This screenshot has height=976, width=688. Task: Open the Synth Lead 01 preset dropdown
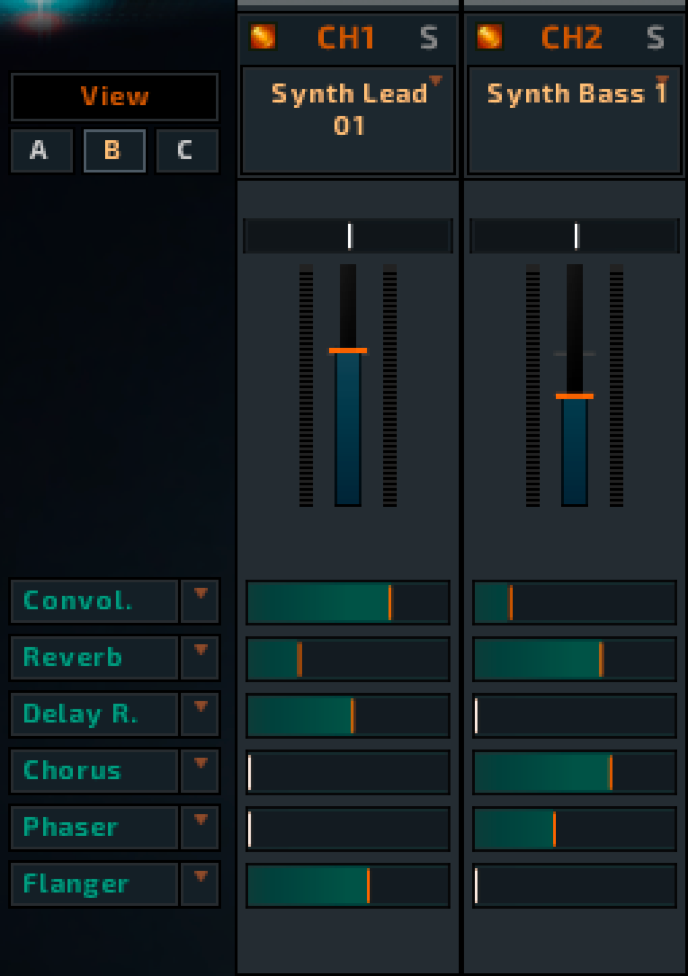click(x=435, y=81)
